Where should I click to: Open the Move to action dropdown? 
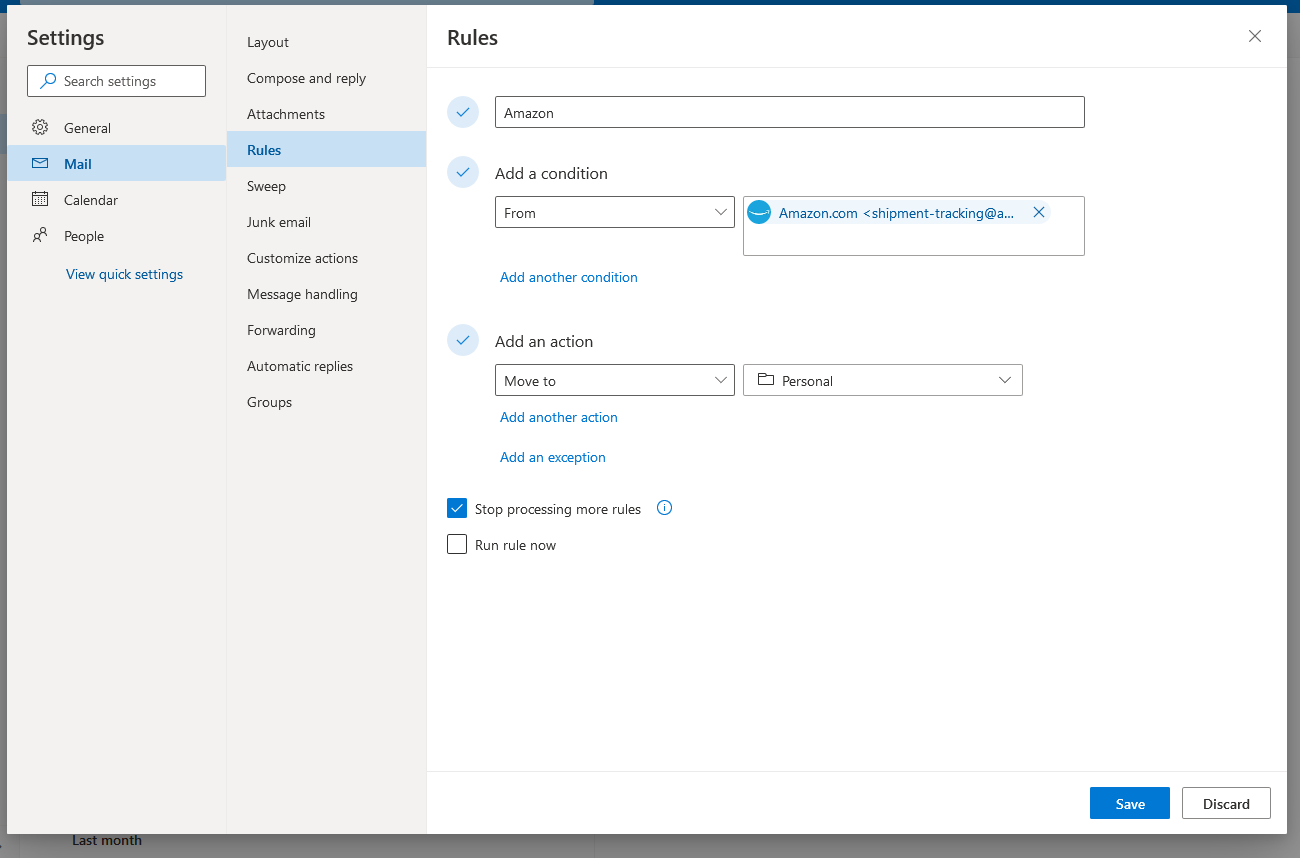[x=614, y=380]
